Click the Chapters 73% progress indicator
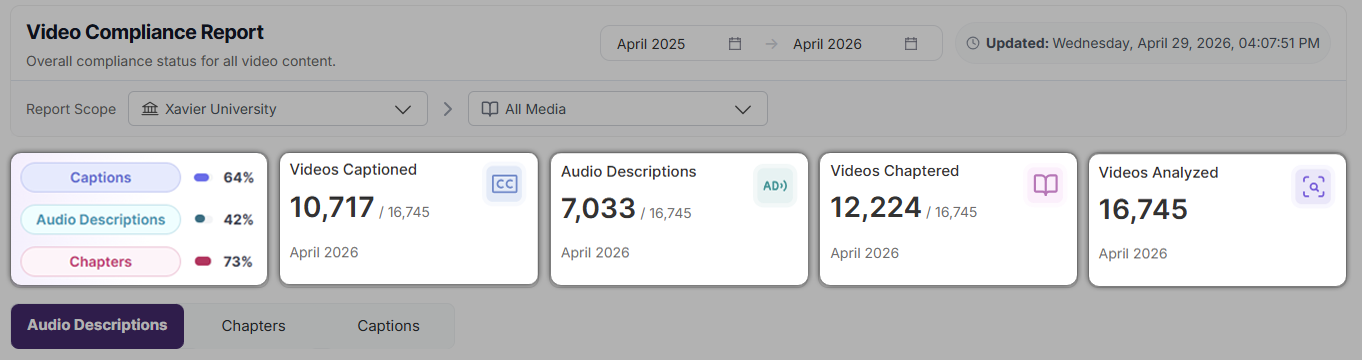This screenshot has height=360, width=1362. (x=202, y=261)
